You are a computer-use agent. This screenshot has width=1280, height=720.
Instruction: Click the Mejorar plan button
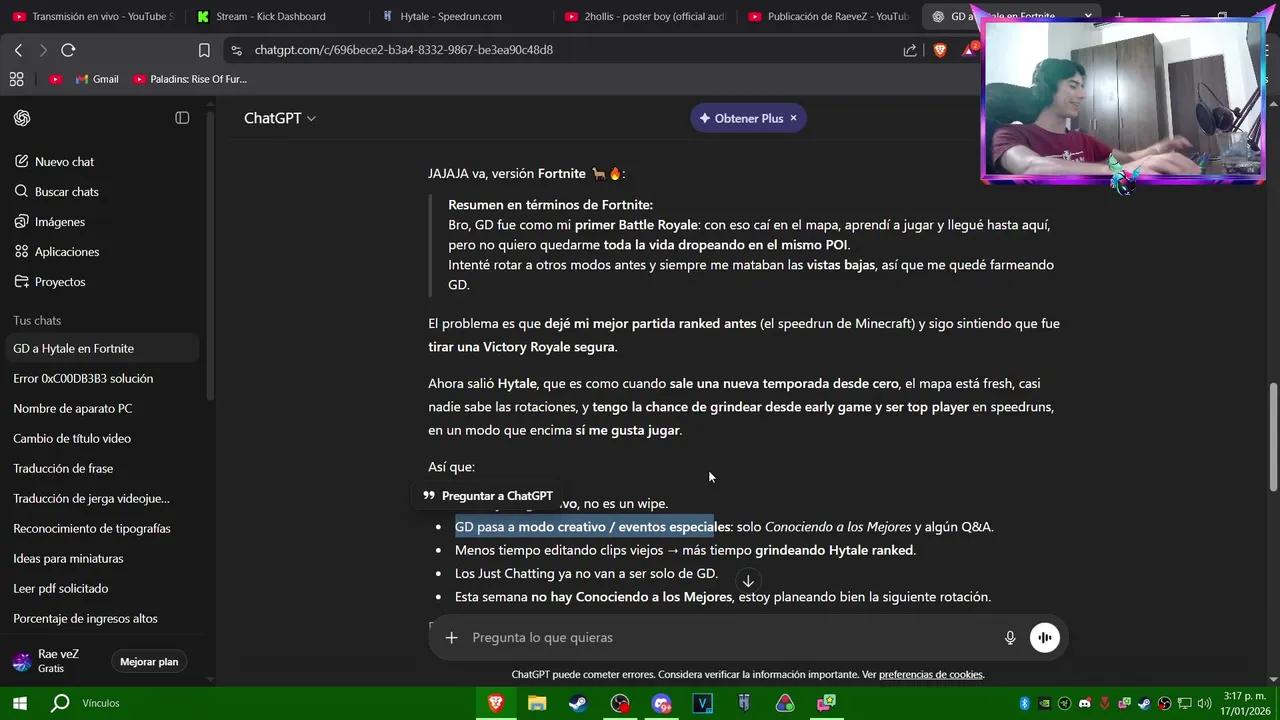[x=149, y=662]
